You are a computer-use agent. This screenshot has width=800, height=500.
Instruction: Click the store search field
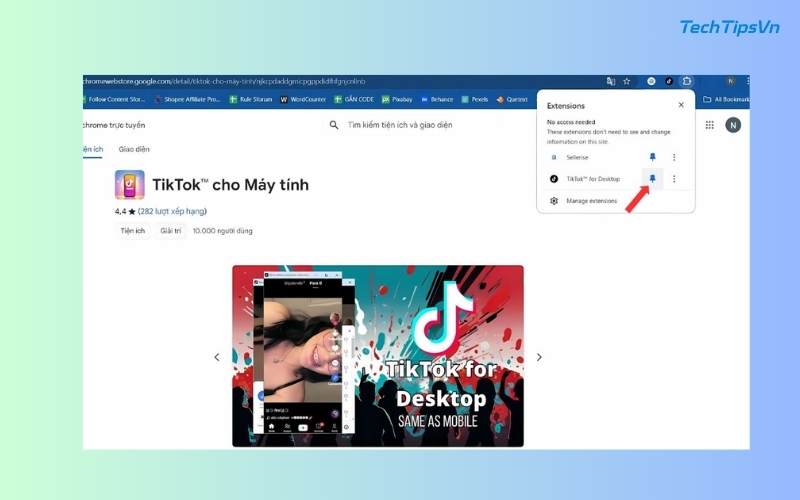coord(400,125)
